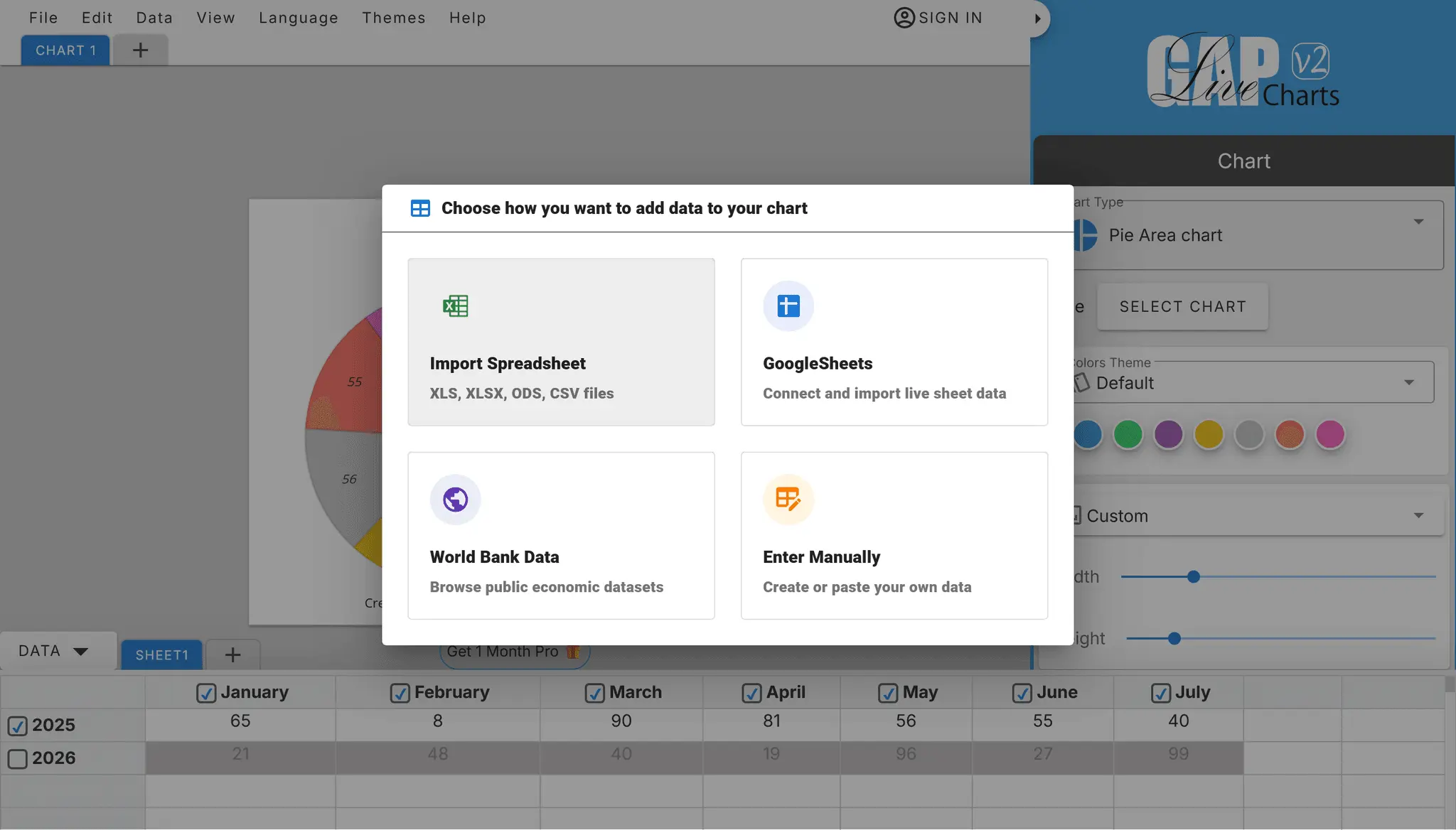Click the Excel icon on Import Spreadsheet

pyautogui.click(x=455, y=306)
